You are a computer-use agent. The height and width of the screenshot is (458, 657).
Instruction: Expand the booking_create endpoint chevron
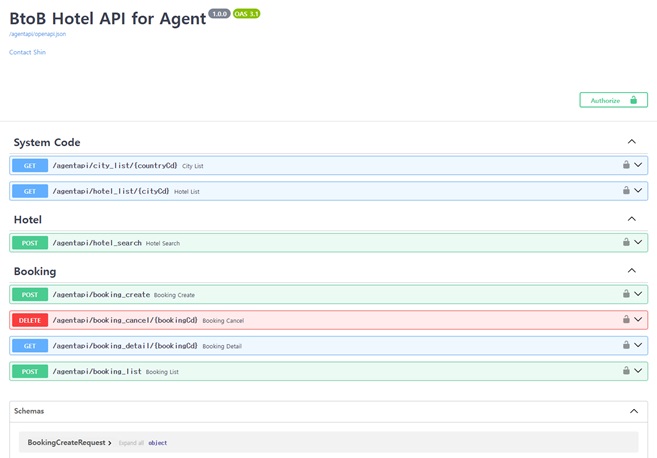pos(638,294)
